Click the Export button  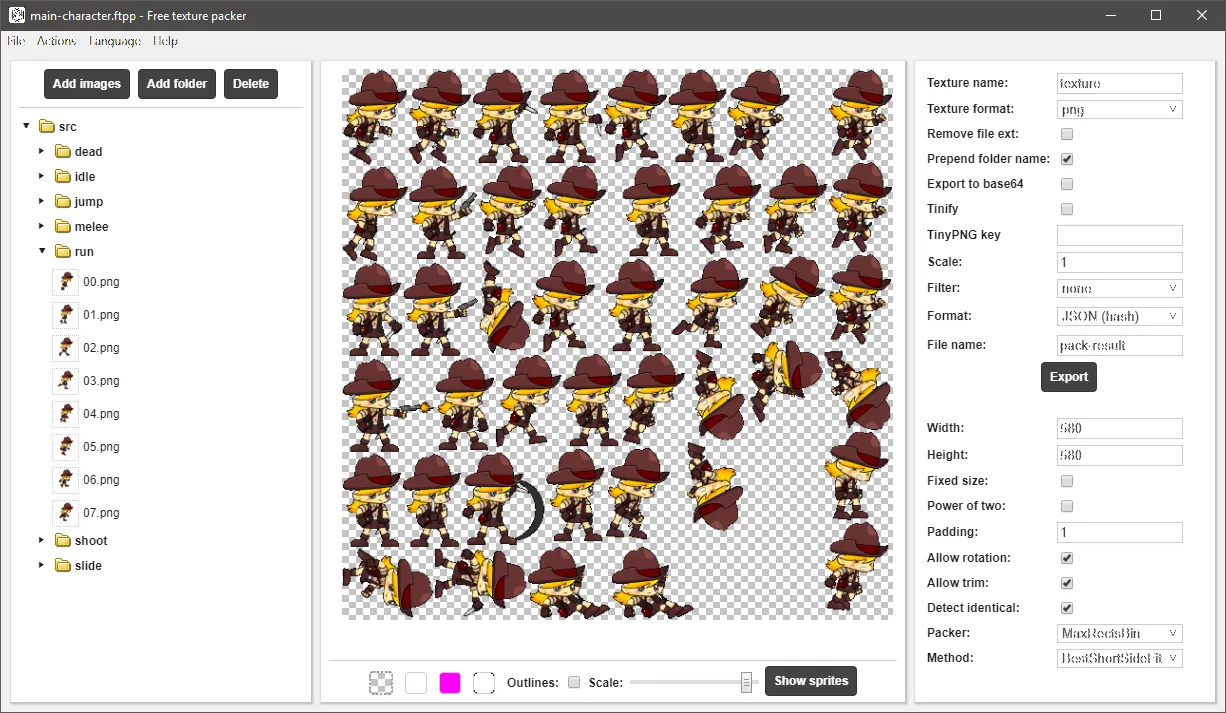[1069, 377]
